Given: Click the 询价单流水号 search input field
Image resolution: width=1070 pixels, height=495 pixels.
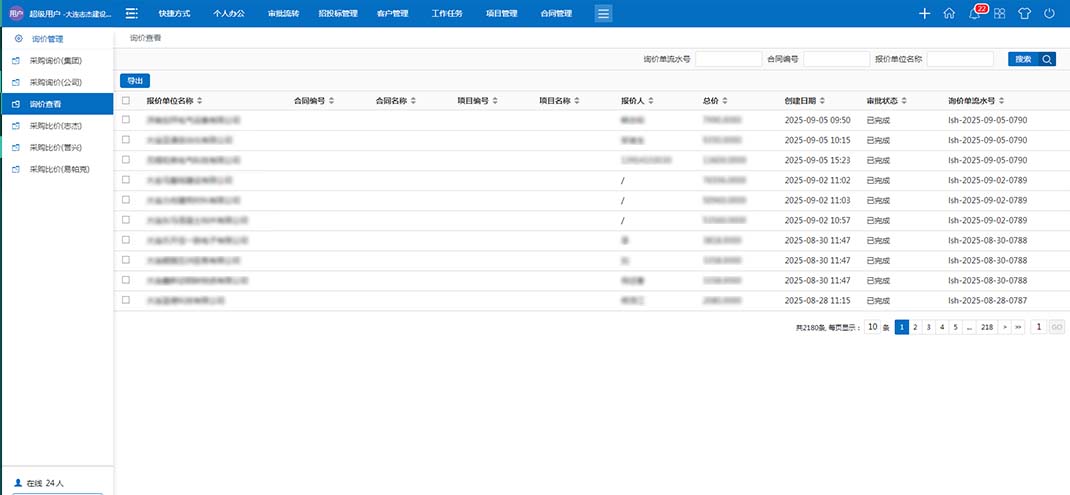Looking at the screenshot, I should click(x=728, y=59).
